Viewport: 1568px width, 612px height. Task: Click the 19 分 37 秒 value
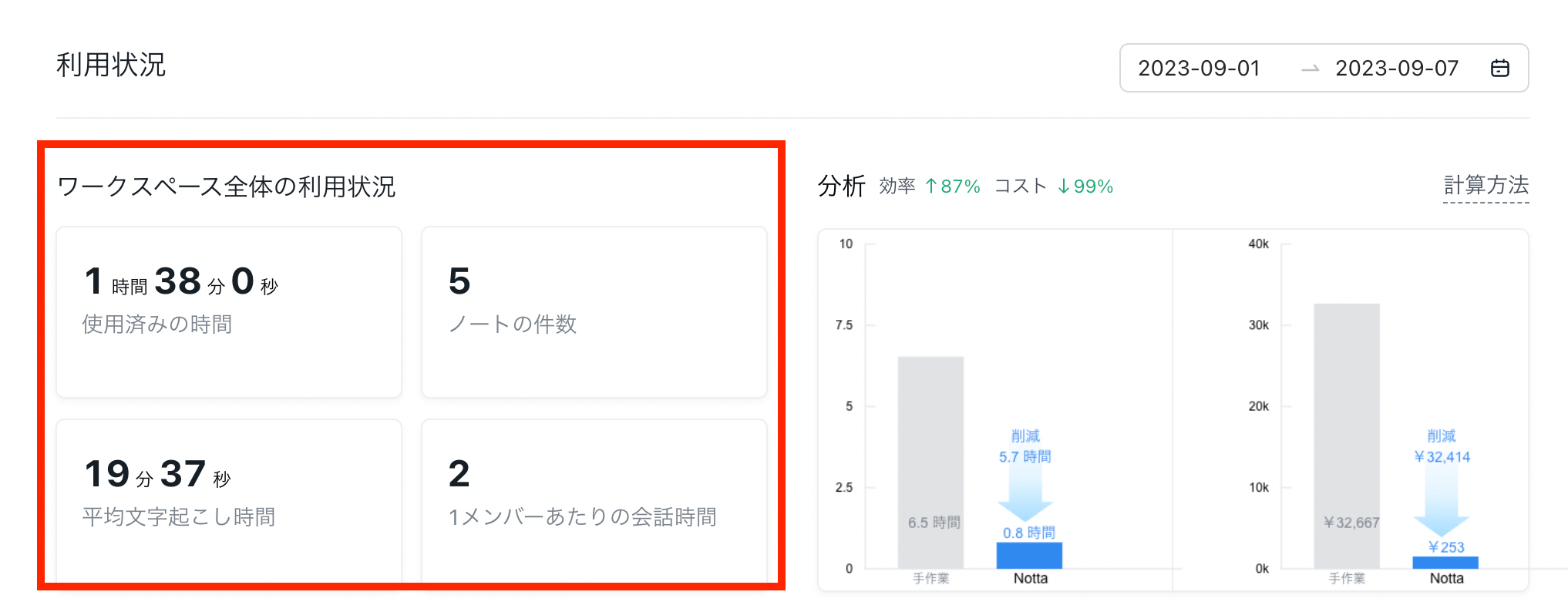point(157,474)
